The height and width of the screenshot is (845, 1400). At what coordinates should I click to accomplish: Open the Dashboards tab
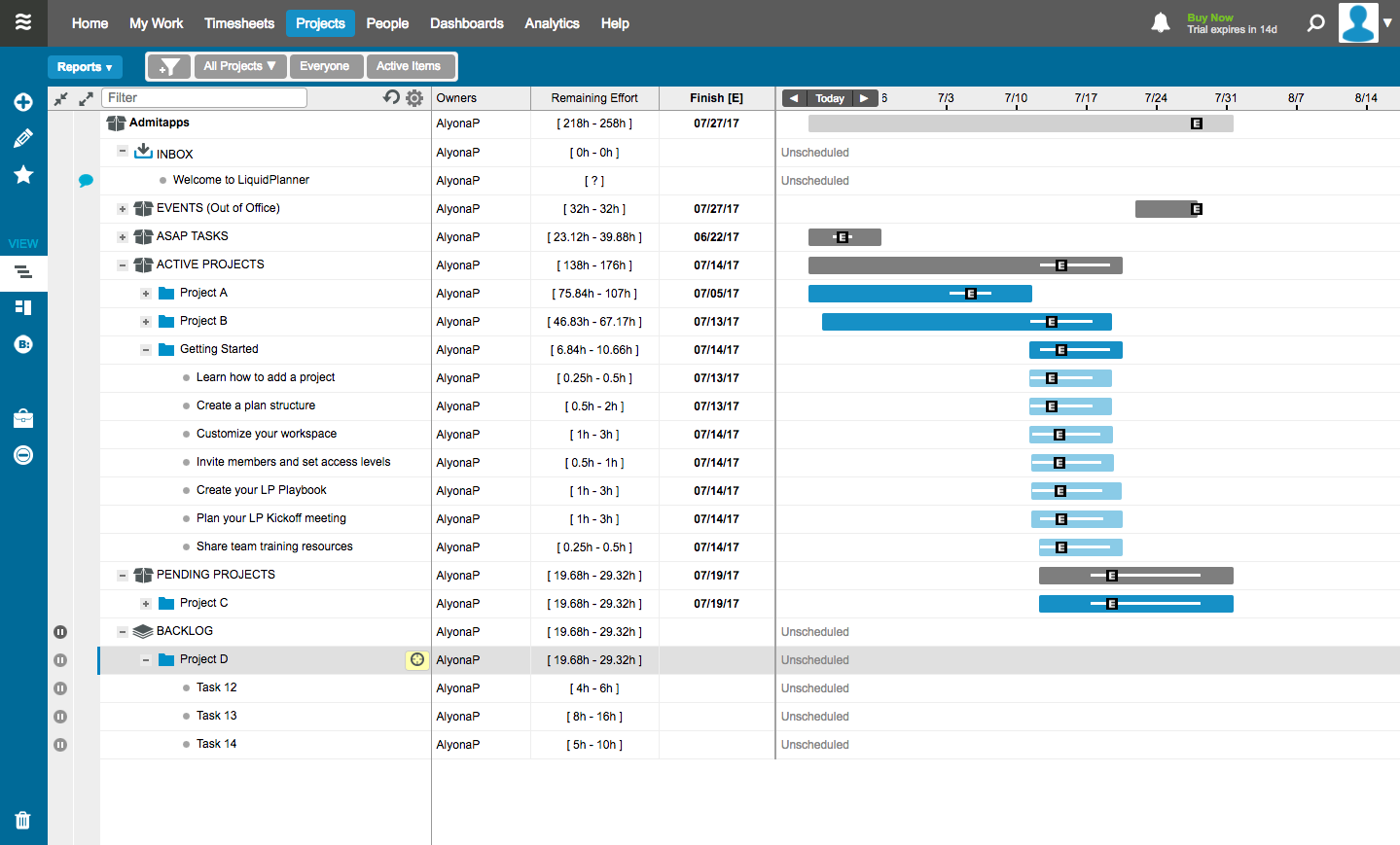(x=466, y=23)
